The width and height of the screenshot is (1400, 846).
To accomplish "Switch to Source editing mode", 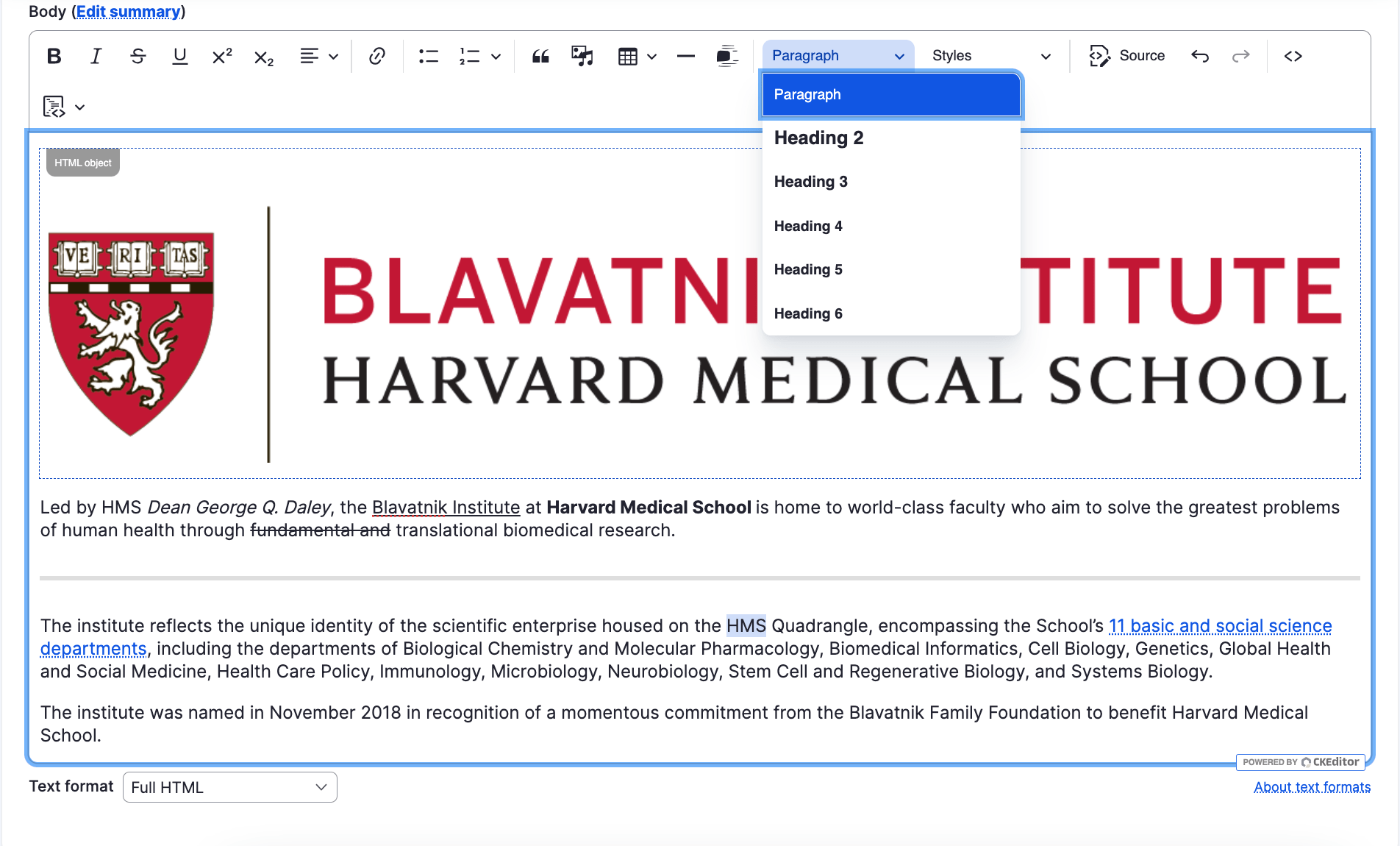I will click(x=1127, y=56).
